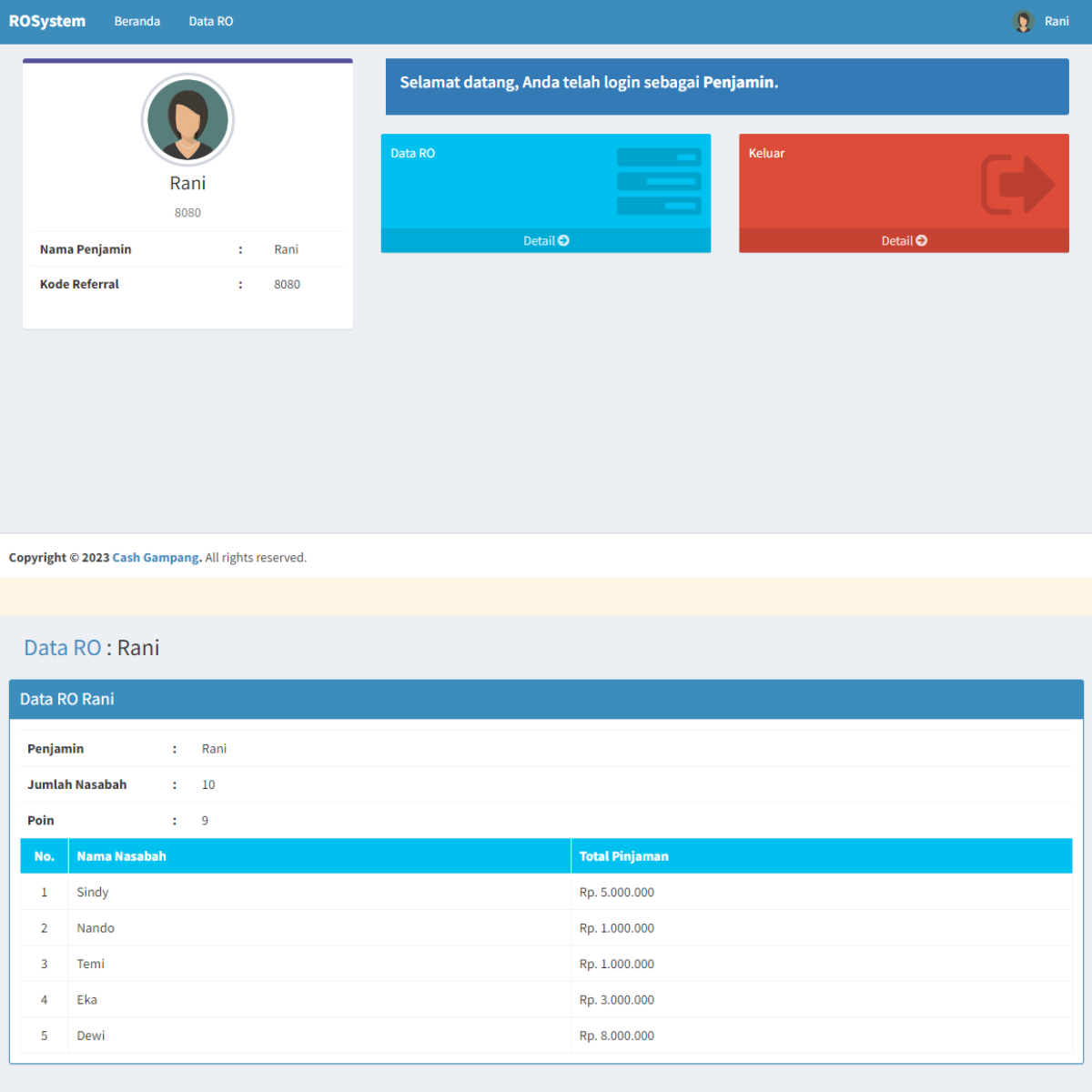Open Detail link on Keluar card

(905, 240)
